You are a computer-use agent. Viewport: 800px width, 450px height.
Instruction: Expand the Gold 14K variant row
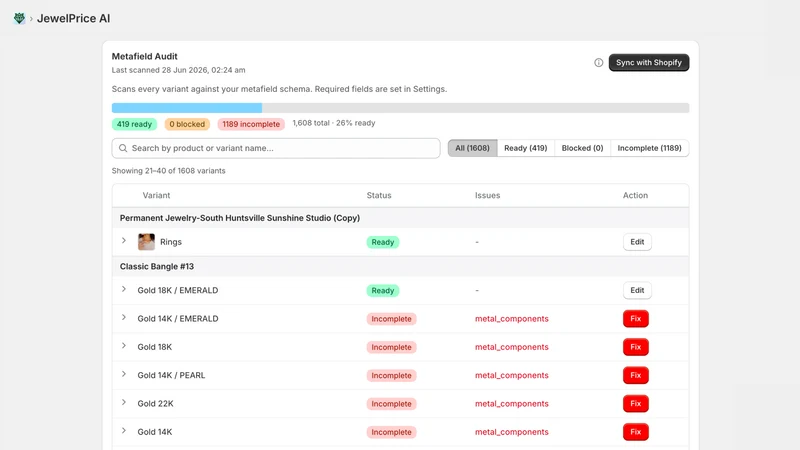123,431
